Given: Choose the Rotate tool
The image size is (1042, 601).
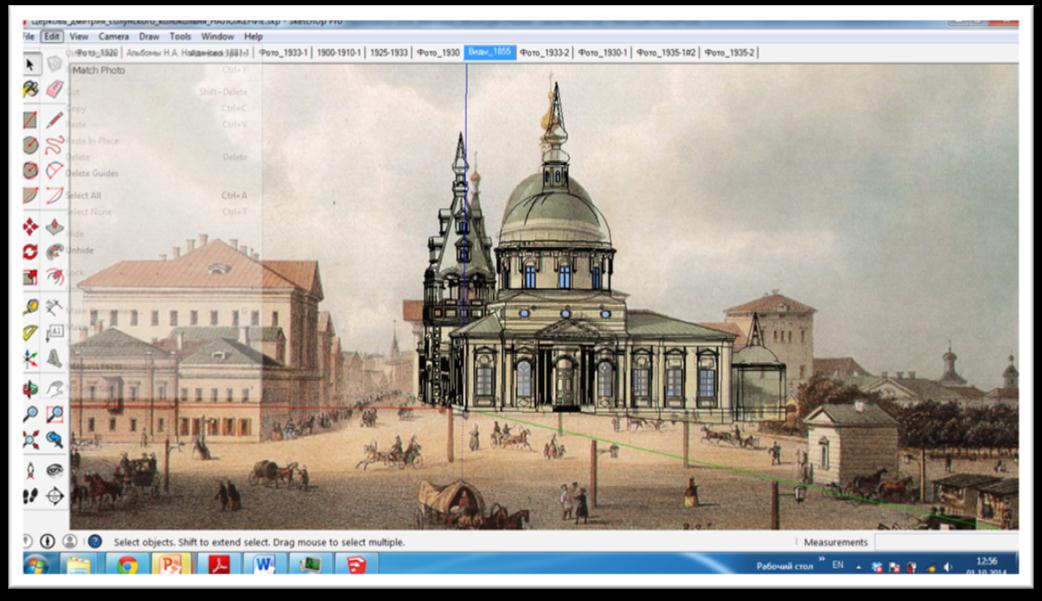Looking at the screenshot, I should 31,252.
